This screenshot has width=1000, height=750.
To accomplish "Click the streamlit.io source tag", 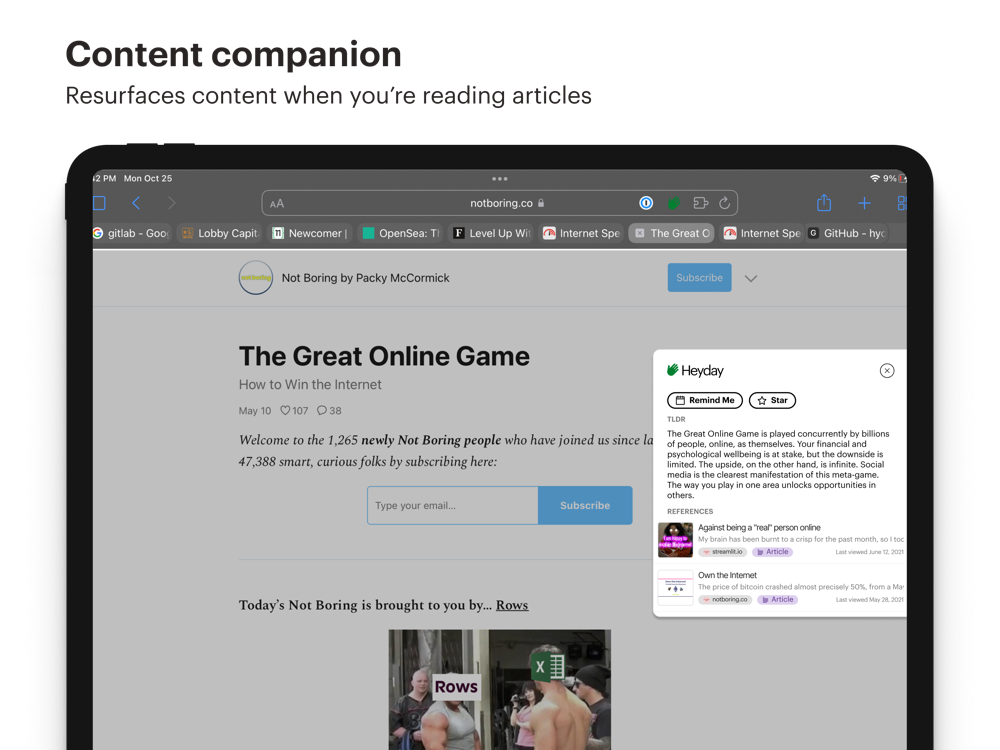I will click(722, 552).
